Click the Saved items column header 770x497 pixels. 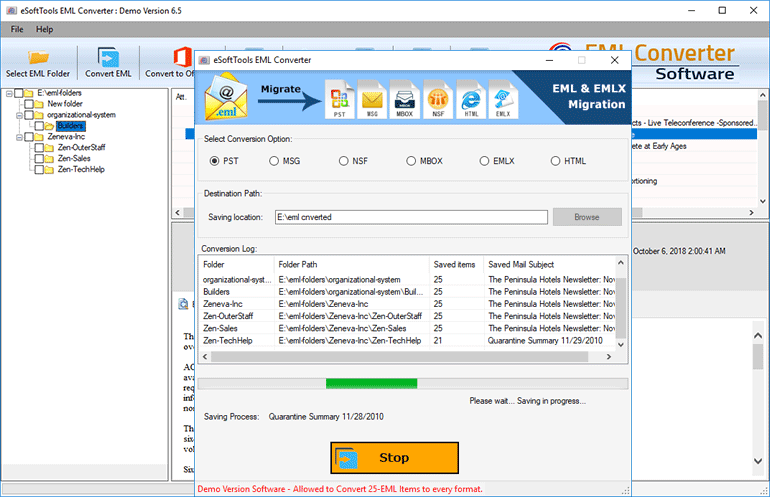pyautogui.click(x=456, y=264)
